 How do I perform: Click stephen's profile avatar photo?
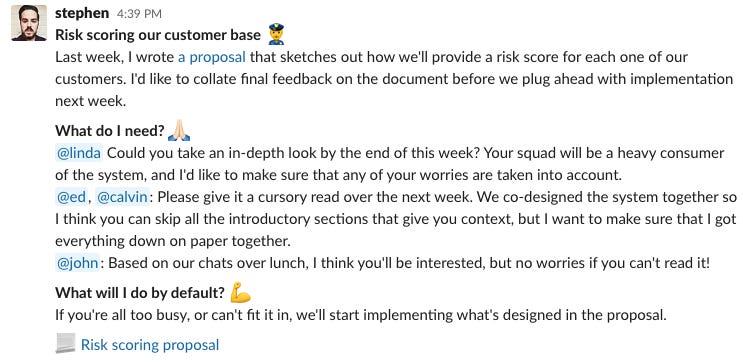(x=29, y=23)
